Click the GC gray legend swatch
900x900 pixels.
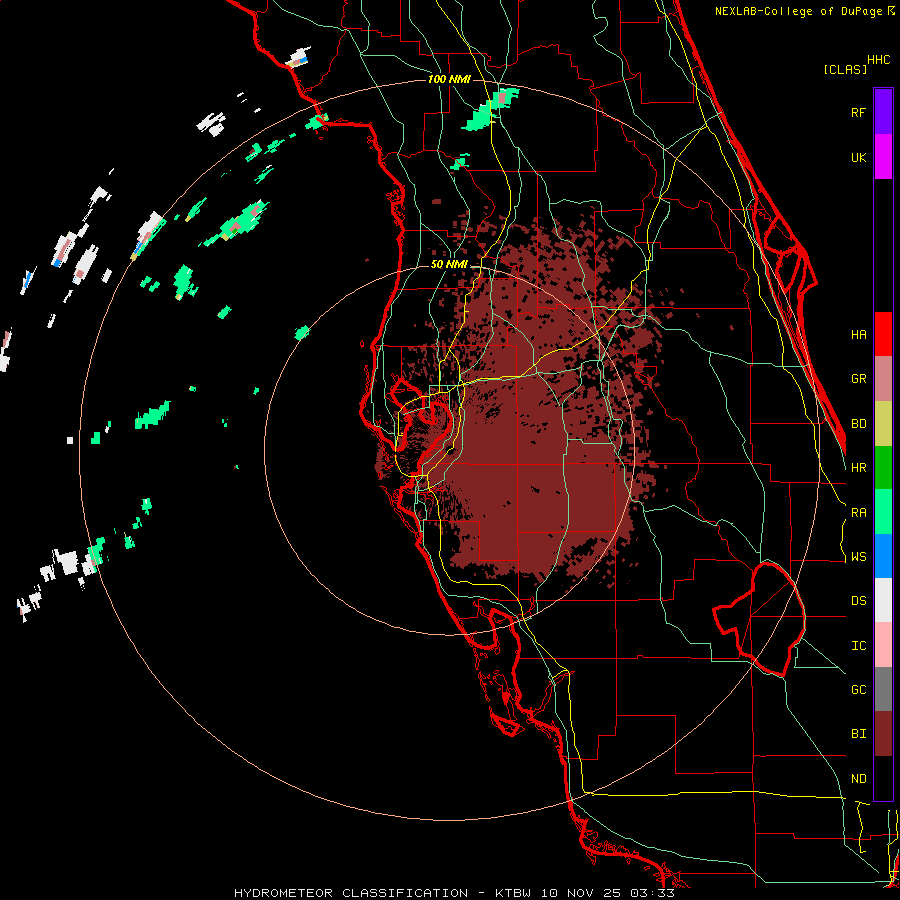(883, 689)
